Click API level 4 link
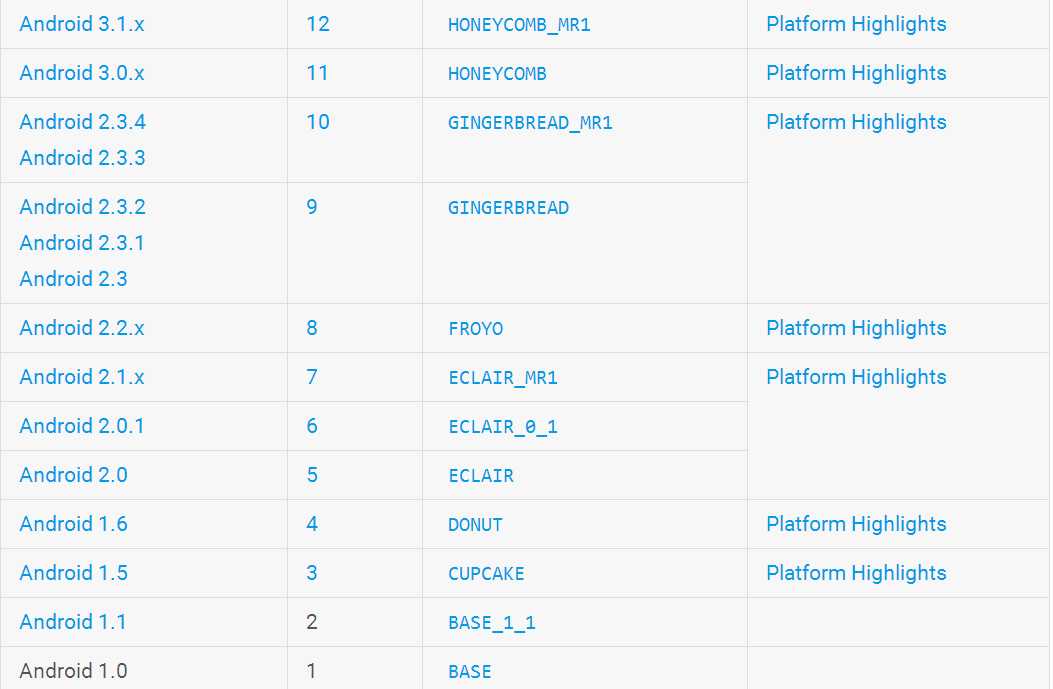 point(312,524)
